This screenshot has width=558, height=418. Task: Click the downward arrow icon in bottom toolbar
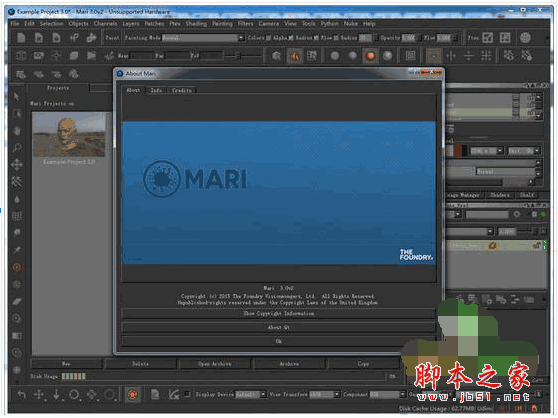click(x=56, y=394)
